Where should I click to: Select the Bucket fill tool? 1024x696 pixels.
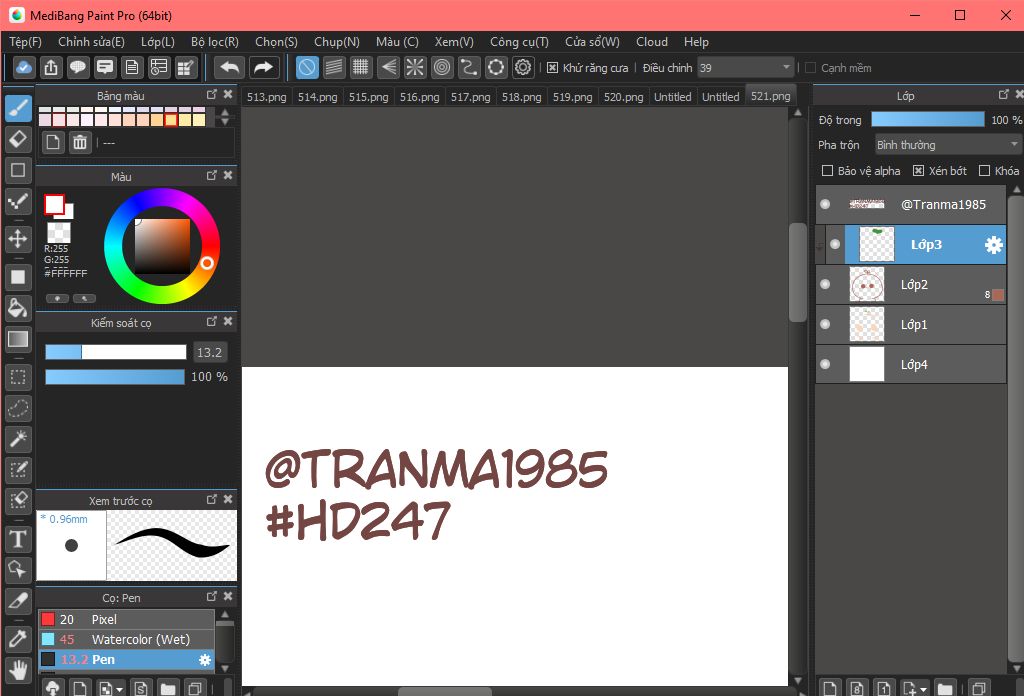click(18, 308)
